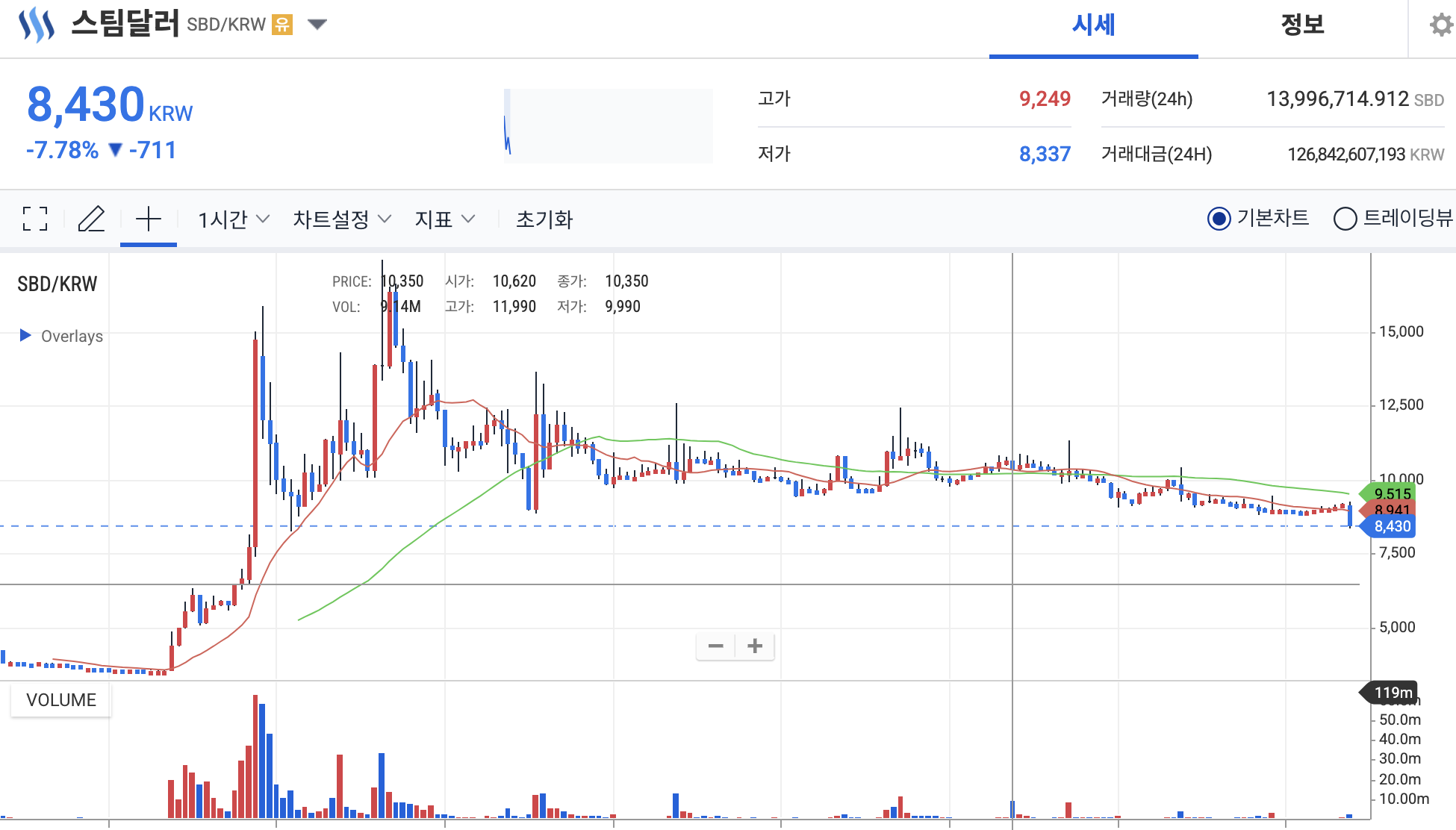Zoom in chart with plus button
The height and width of the screenshot is (830, 1456).
755,646
